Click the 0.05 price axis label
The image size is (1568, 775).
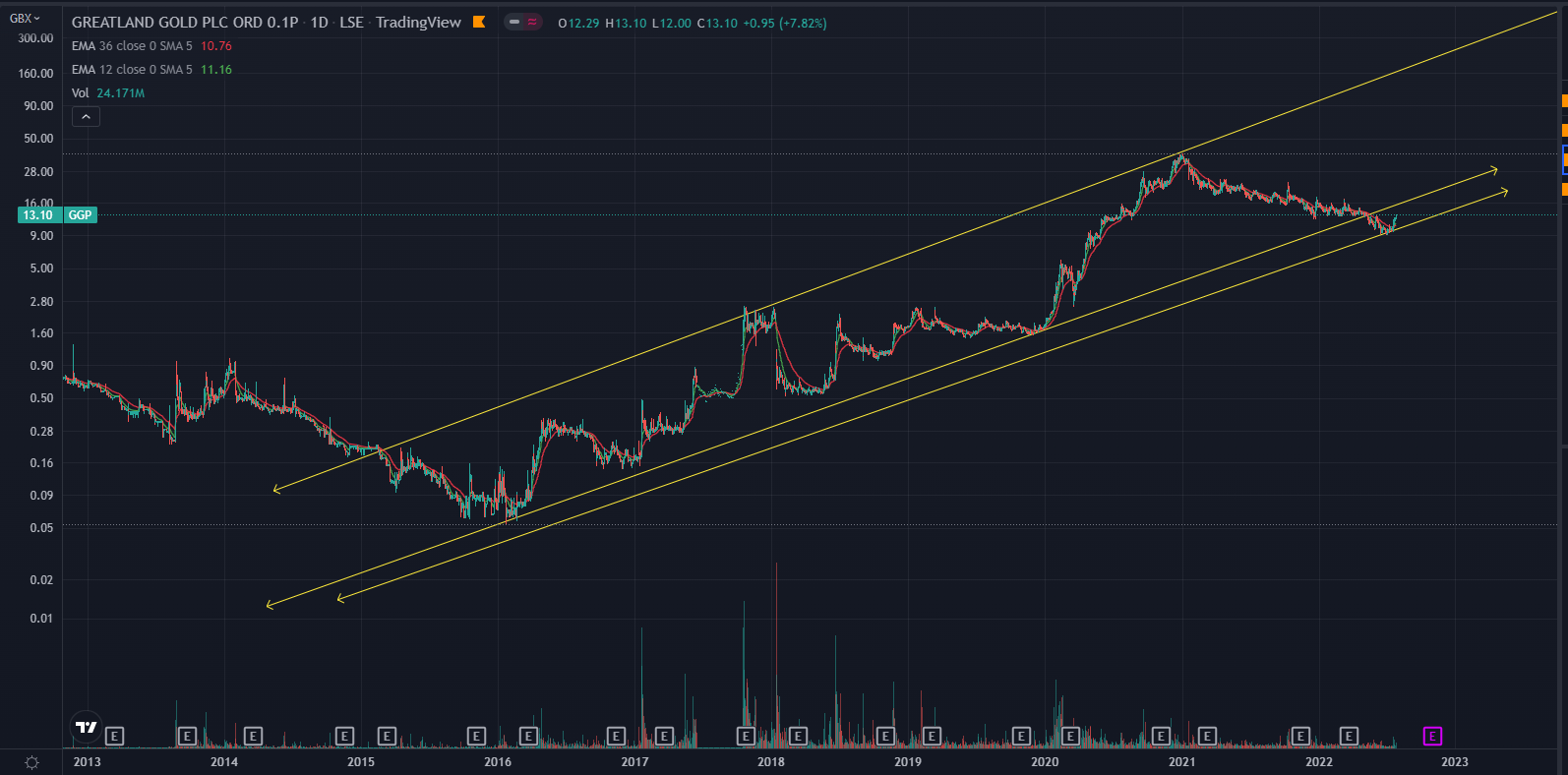tap(42, 528)
